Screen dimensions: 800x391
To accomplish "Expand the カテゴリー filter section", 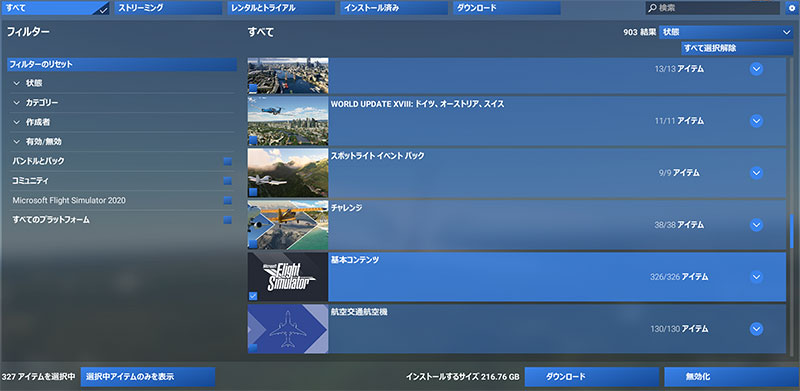I will click(122, 103).
